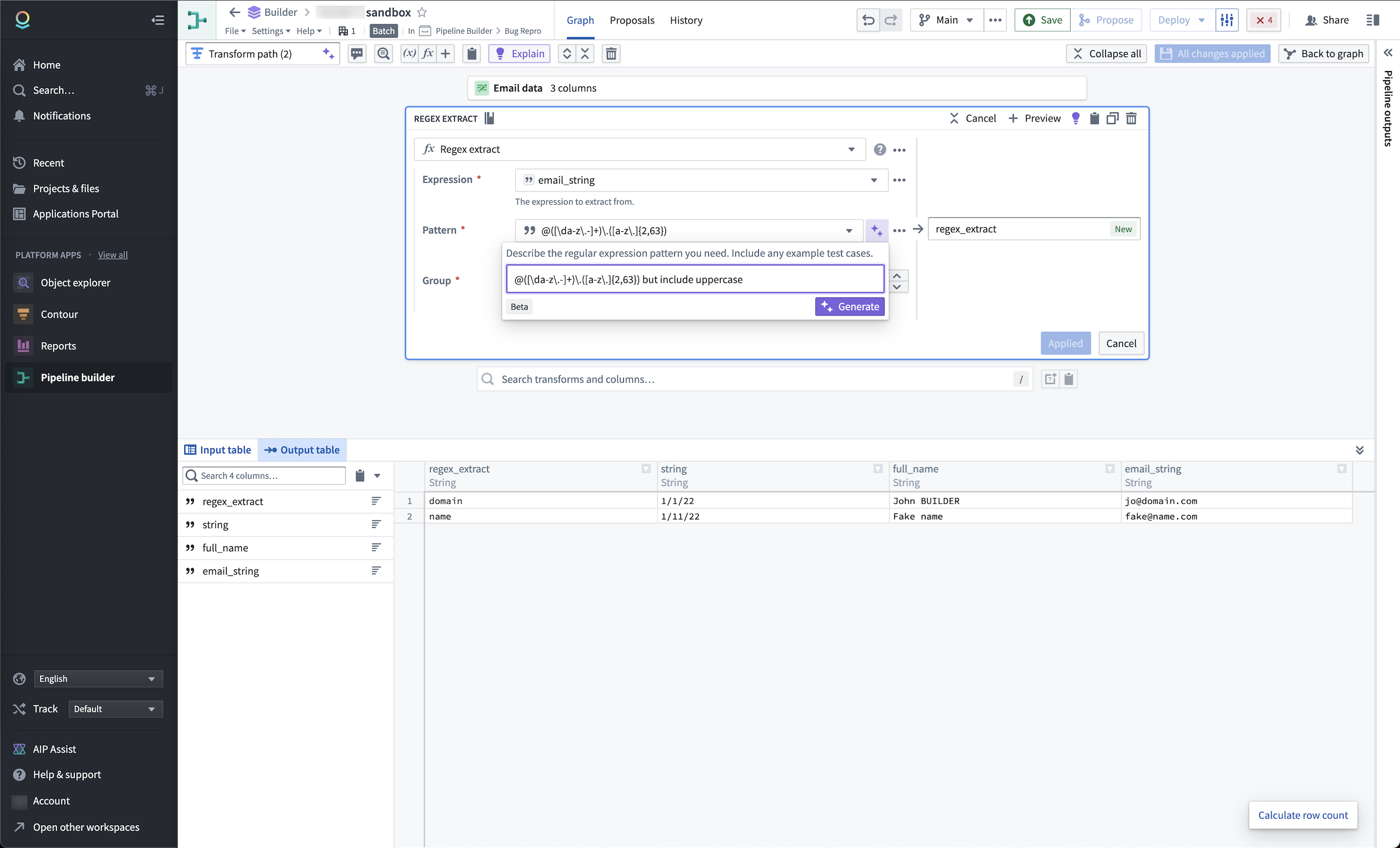Click the right sidebar panel toggle icon
1400x848 pixels.
[1373, 21]
